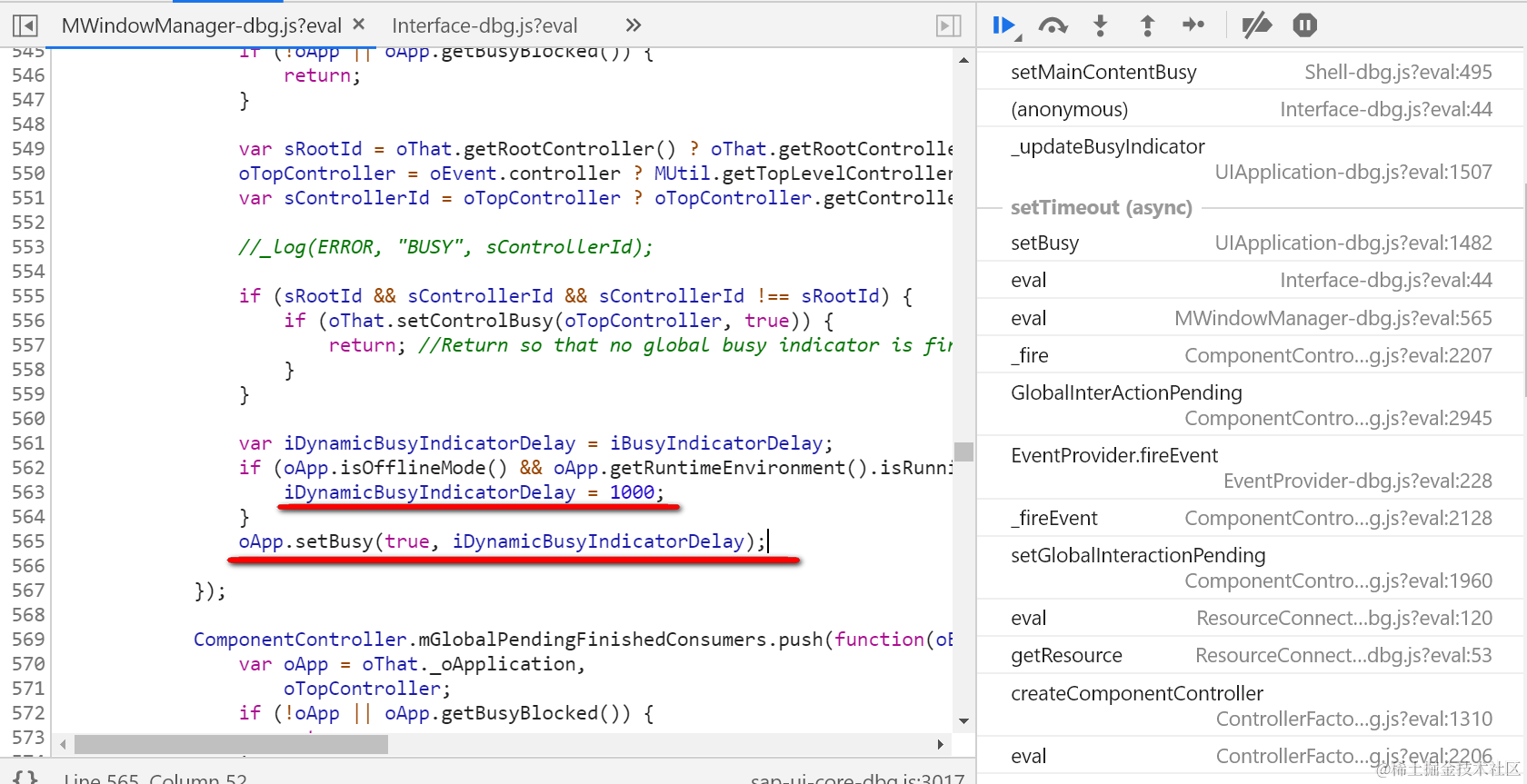
Task: Switch to the Interface-dbg.js?eval tab
Action: click(484, 25)
